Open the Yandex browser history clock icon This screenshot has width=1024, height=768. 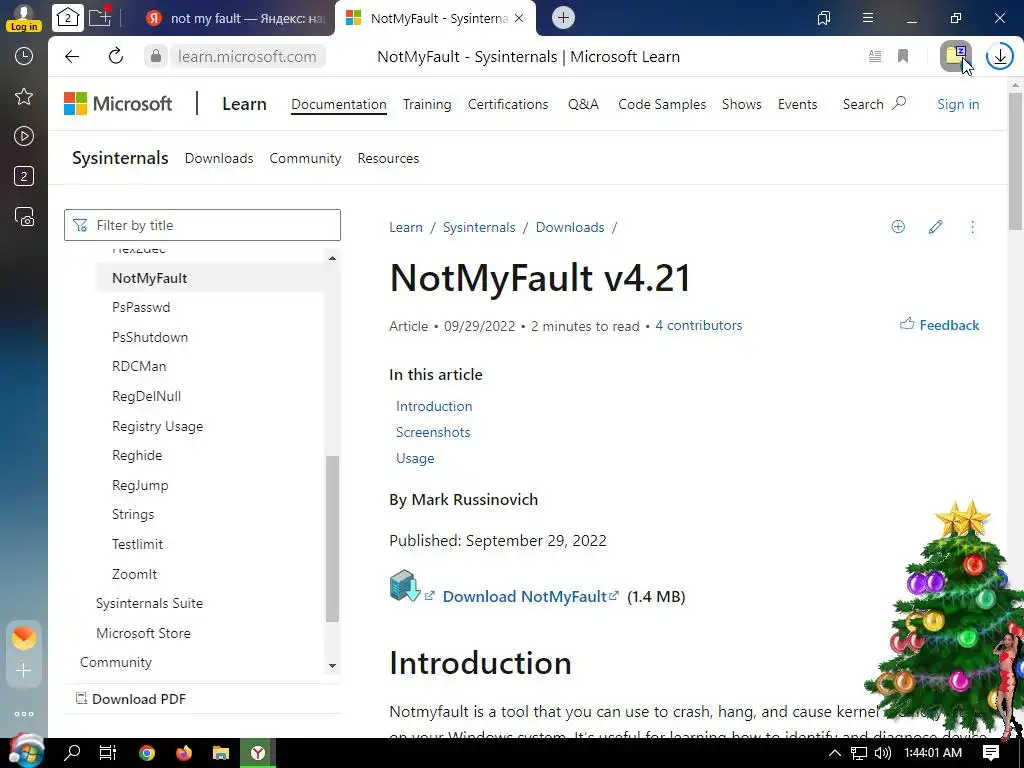[x=24, y=56]
